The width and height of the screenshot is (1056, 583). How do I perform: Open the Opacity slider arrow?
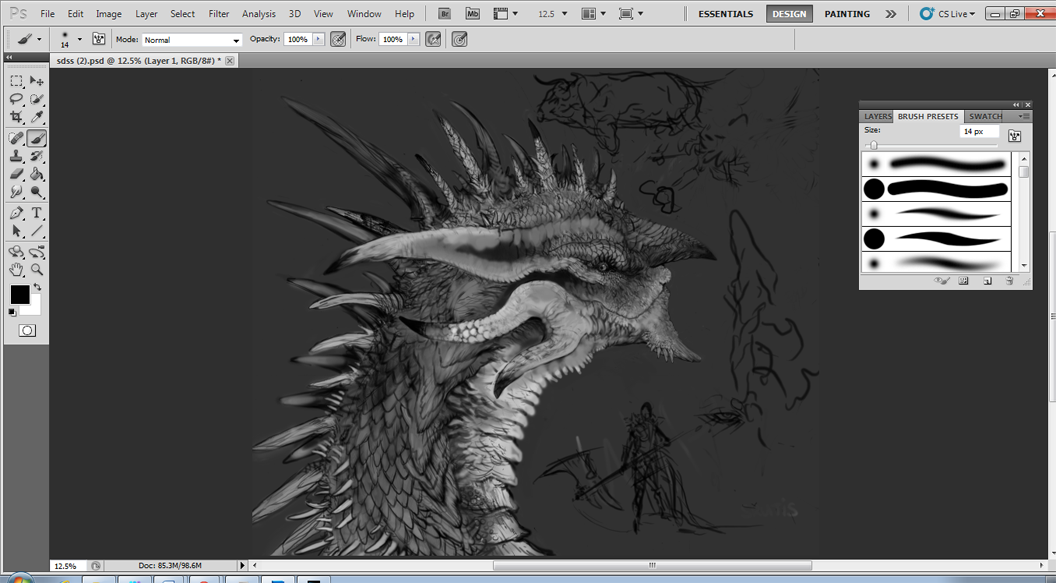319,39
